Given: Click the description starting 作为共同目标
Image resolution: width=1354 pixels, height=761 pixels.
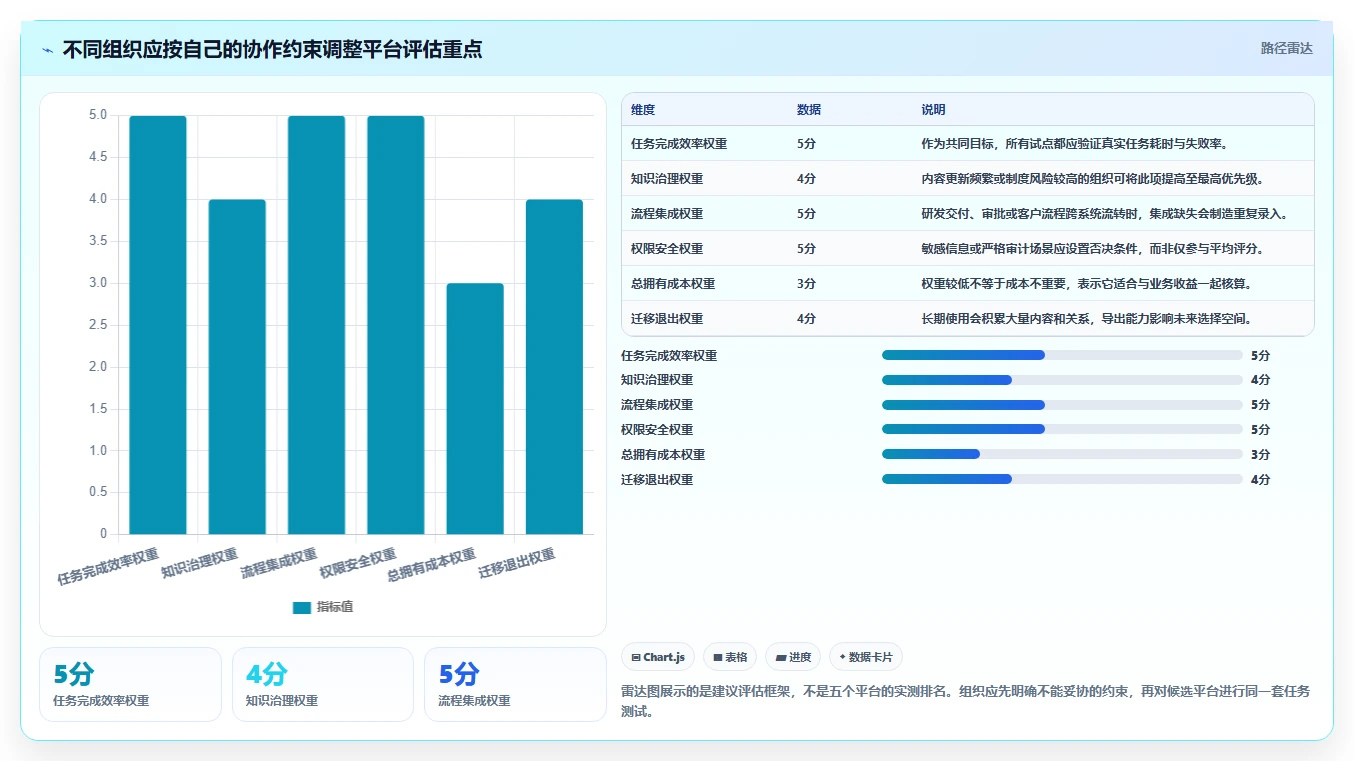Looking at the screenshot, I should (1075, 144).
